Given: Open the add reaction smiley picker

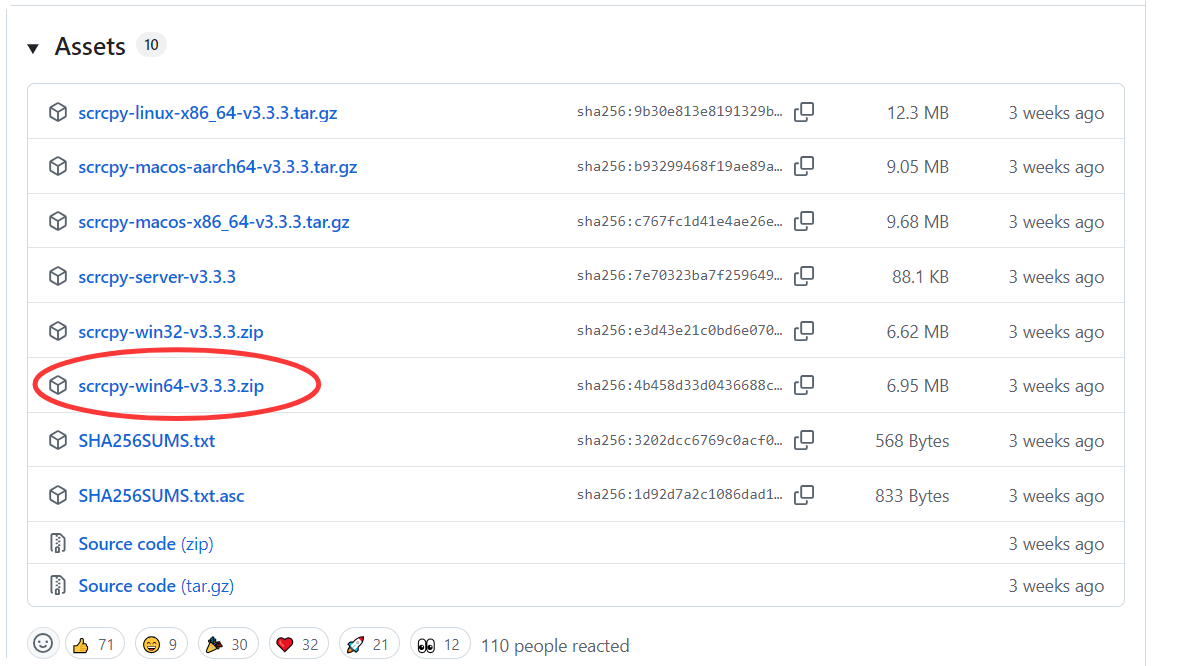Looking at the screenshot, I should point(43,644).
